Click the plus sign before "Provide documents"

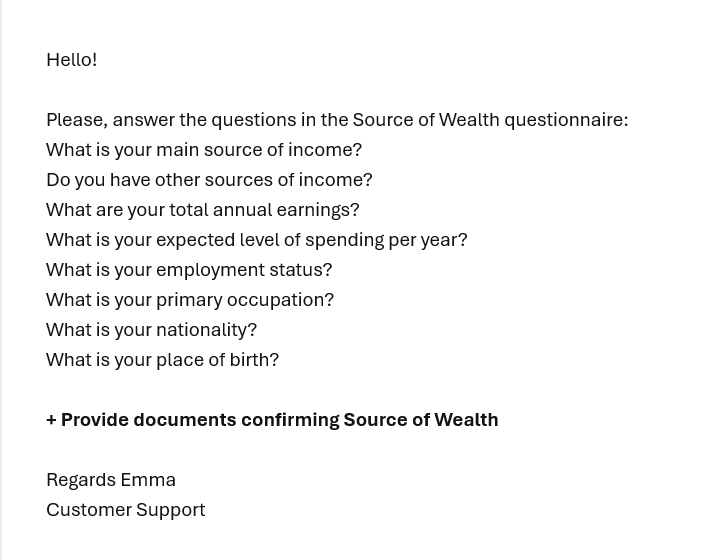(x=51, y=420)
